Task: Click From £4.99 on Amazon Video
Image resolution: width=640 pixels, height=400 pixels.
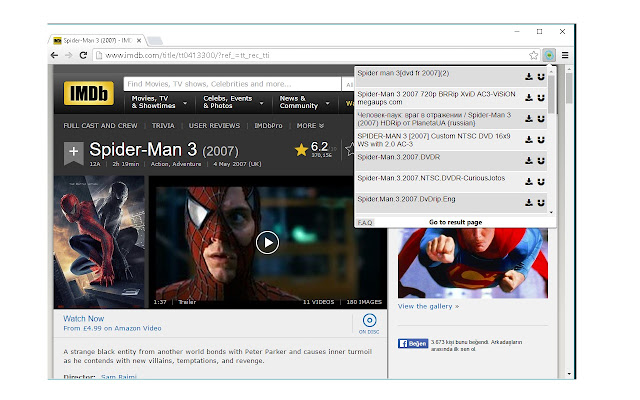Action: click(112, 328)
